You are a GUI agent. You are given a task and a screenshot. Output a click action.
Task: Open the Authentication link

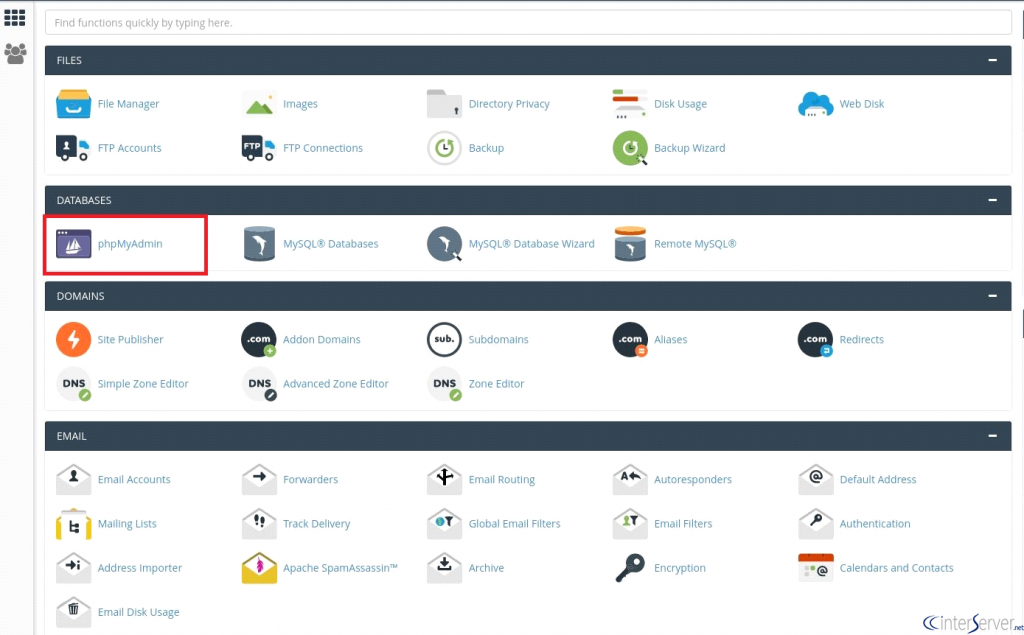pyautogui.click(x=874, y=524)
